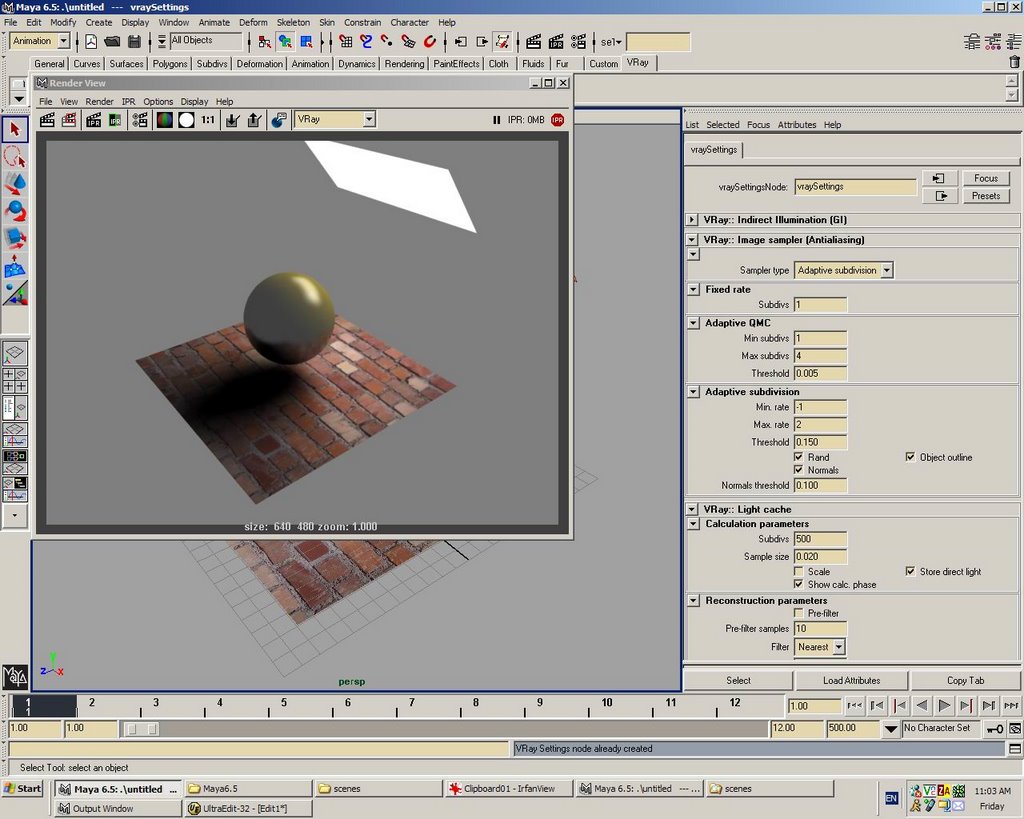
Task: Click the Open Scene folder icon
Action: pyautogui.click(x=112, y=42)
